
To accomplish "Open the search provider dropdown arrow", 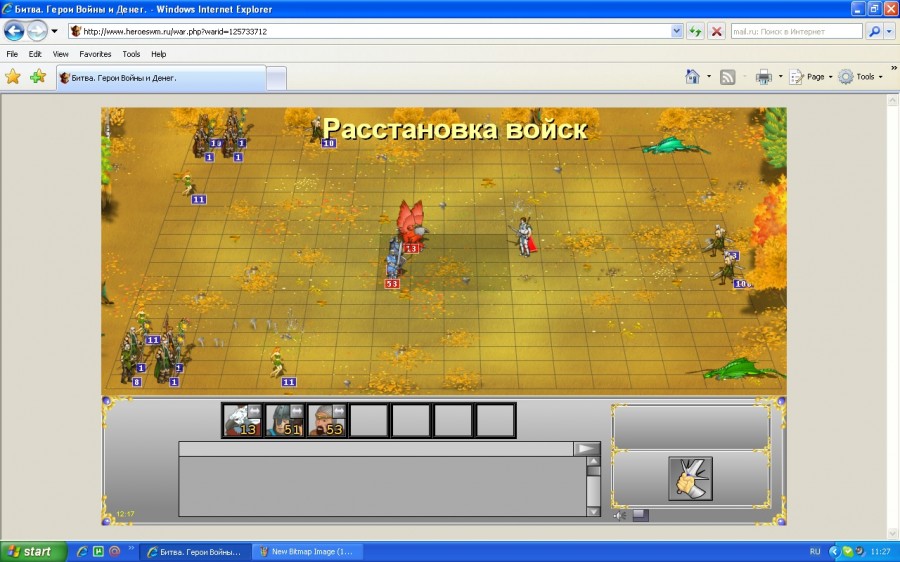I will coord(889,32).
